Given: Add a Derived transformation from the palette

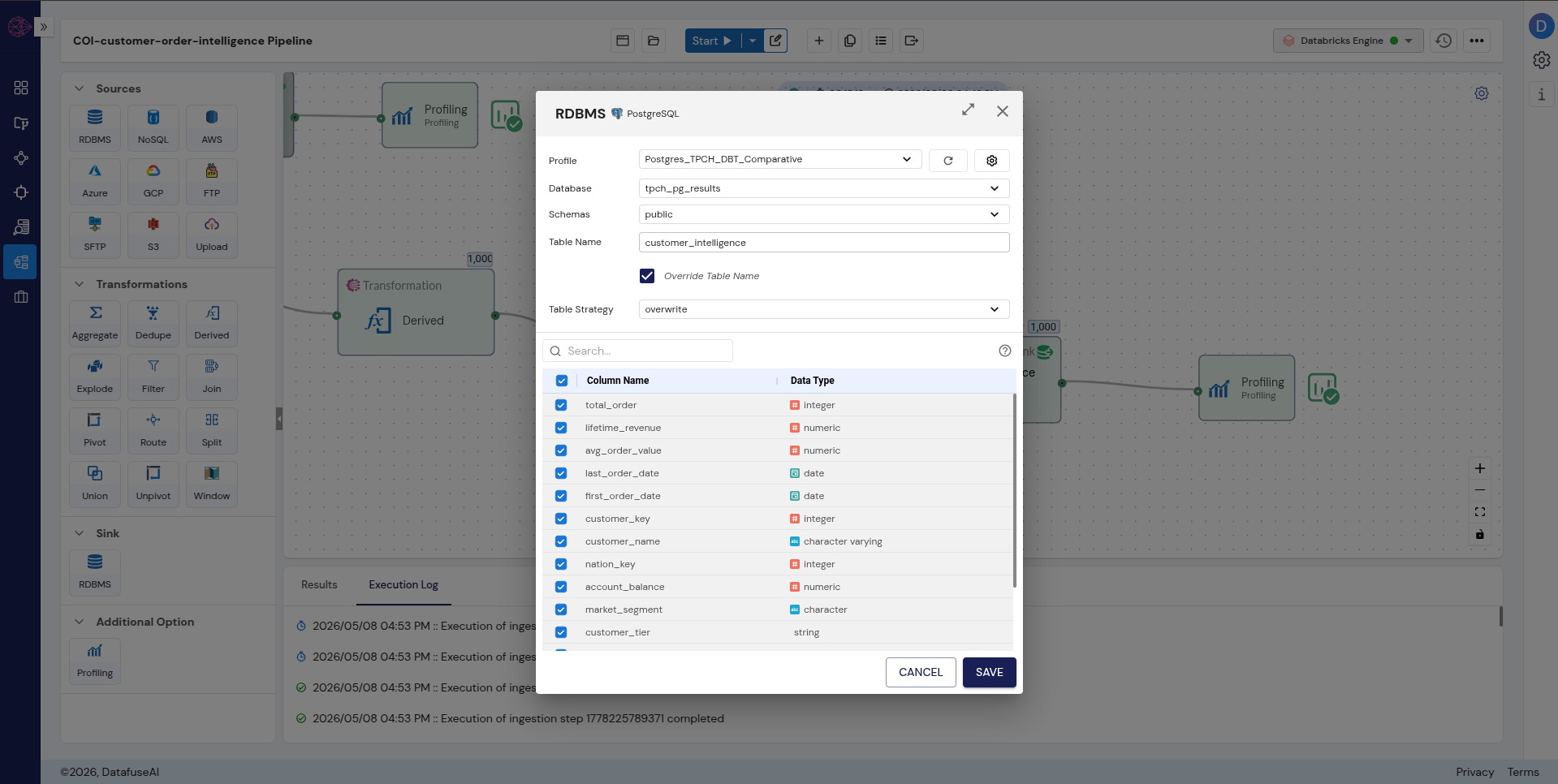Looking at the screenshot, I should coord(212,322).
